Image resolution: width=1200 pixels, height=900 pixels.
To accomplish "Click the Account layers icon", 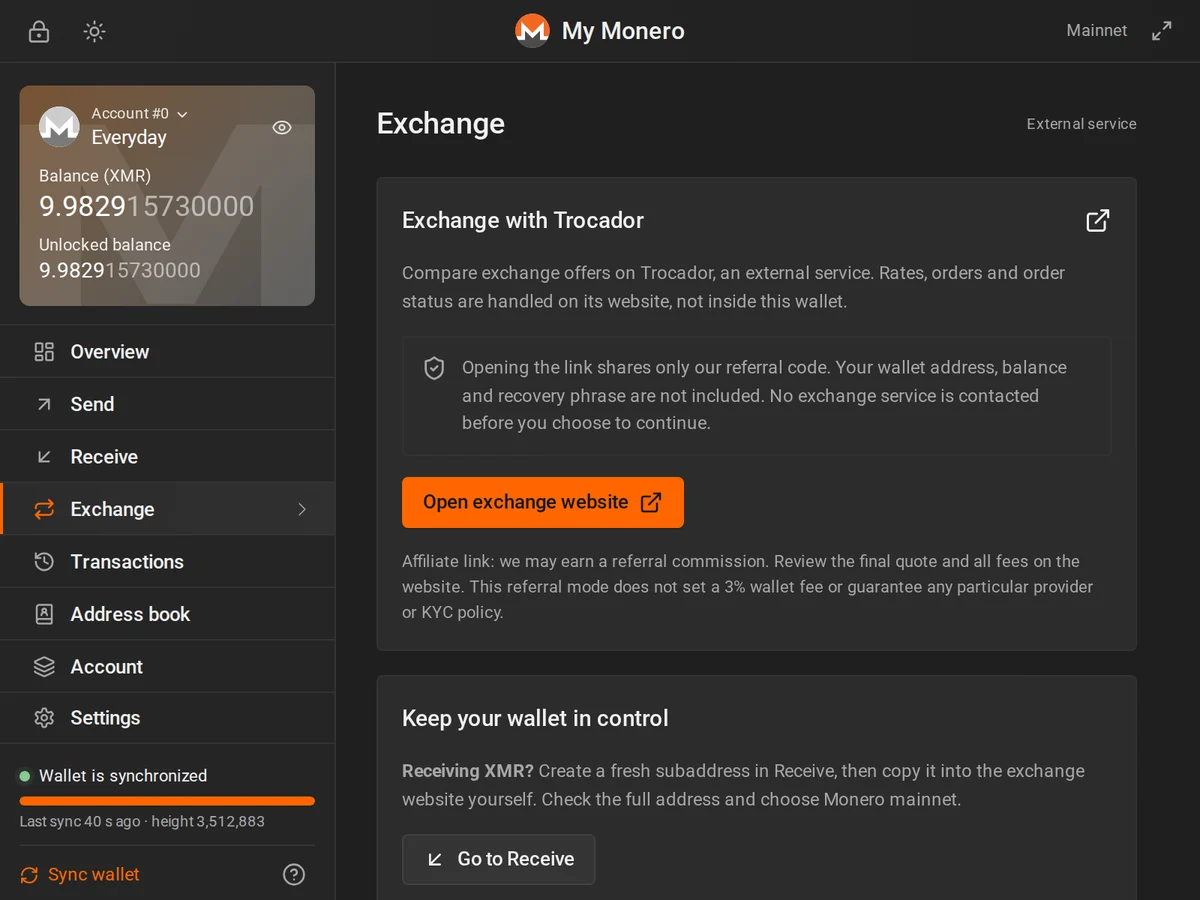I will (x=44, y=667).
